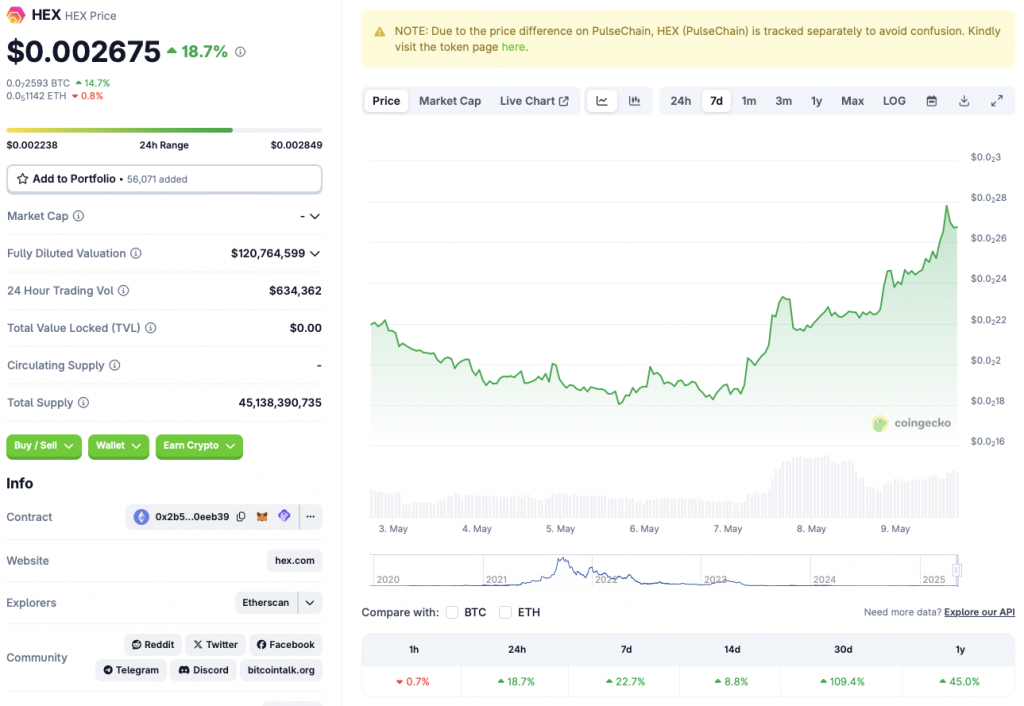Click the purple wallet icon in Contract row

coord(284,515)
